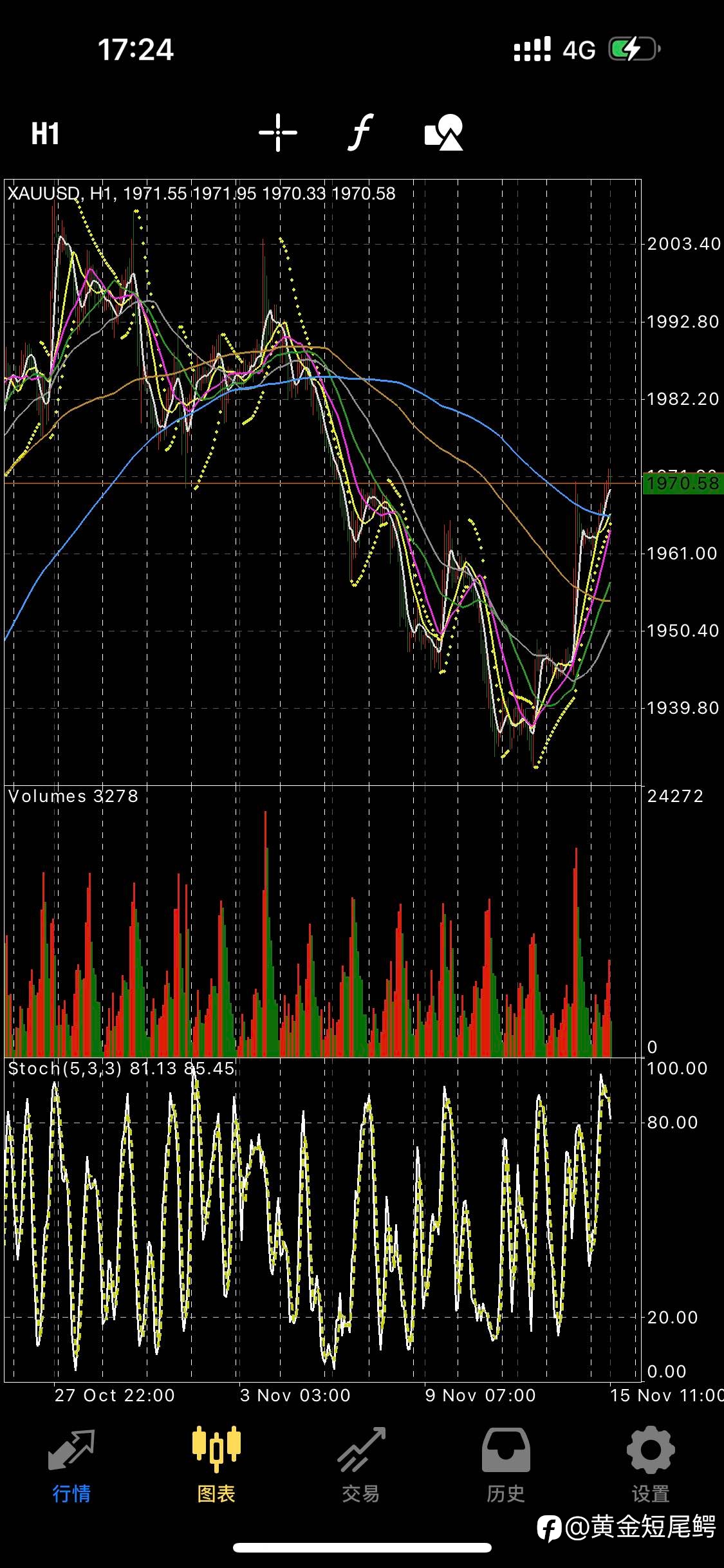This screenshot has width=724, height=1568.
Task: Tap the battery charging icon
Action: tap(635, 49)
